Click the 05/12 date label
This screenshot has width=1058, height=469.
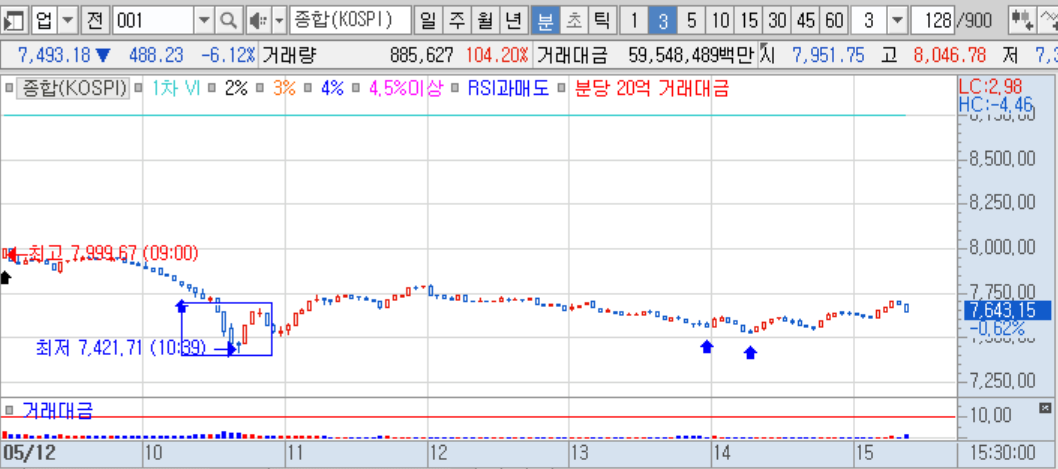pos(30,453)
